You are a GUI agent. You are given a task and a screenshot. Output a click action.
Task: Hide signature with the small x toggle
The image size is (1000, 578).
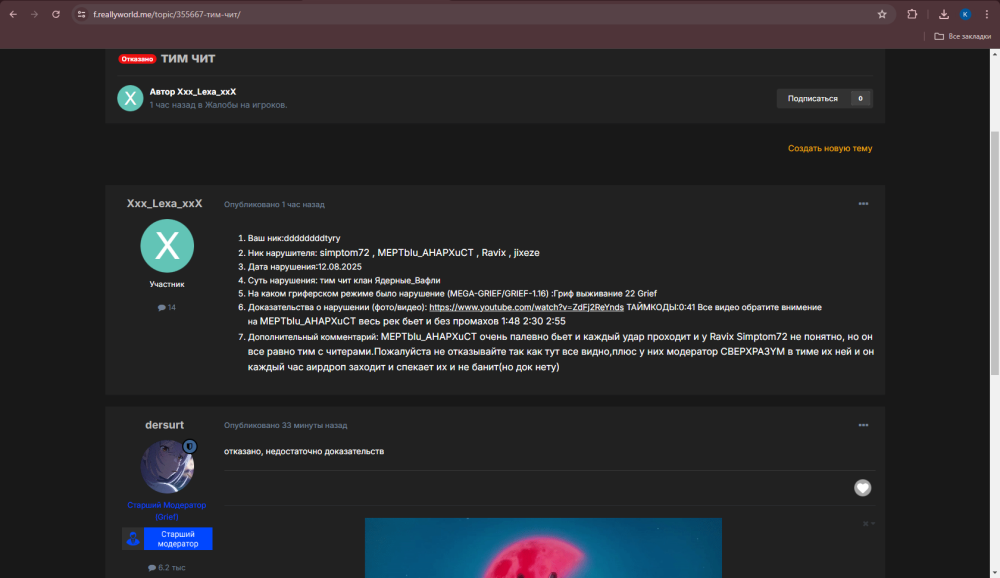tap(868, 524)
